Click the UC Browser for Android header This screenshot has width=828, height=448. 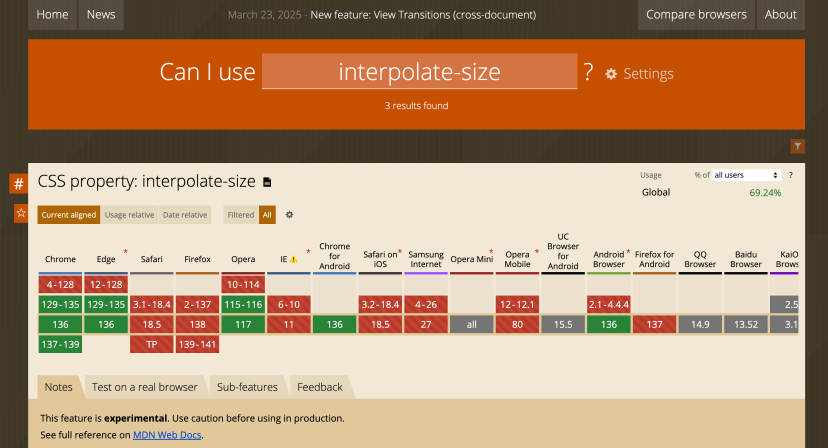tap(563, 251)
